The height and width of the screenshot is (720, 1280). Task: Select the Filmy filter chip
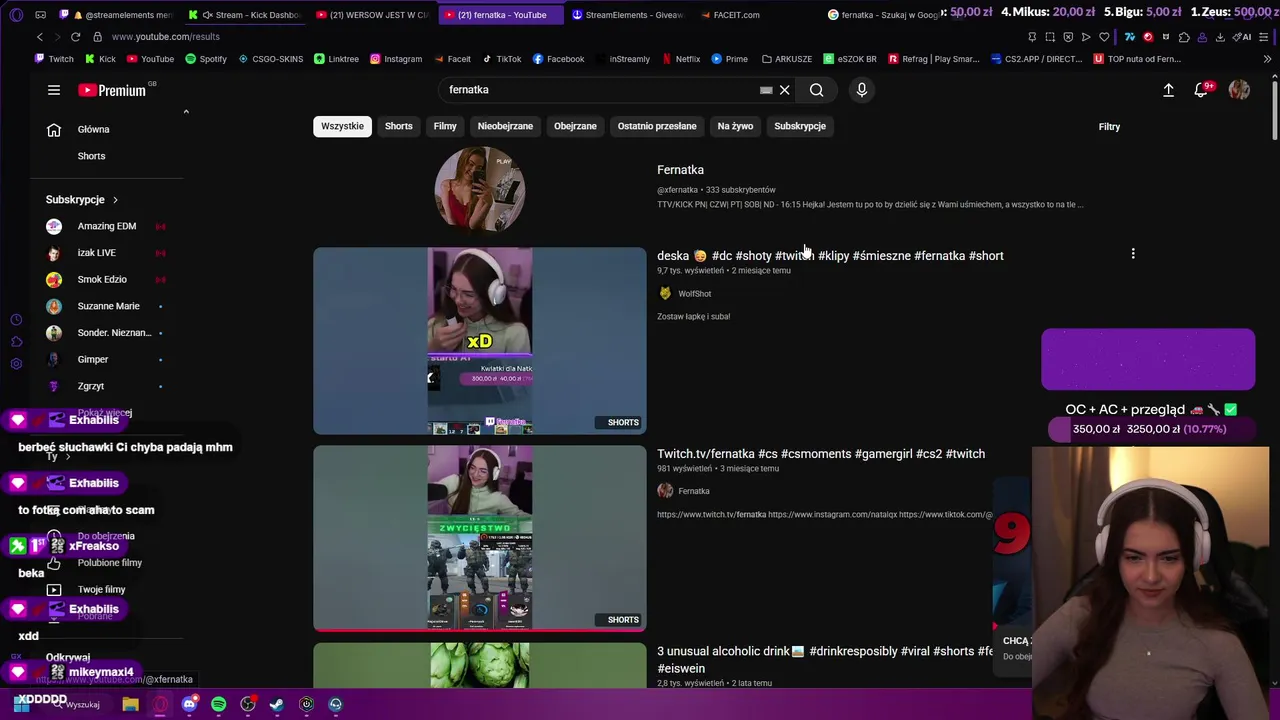point(445,126)
